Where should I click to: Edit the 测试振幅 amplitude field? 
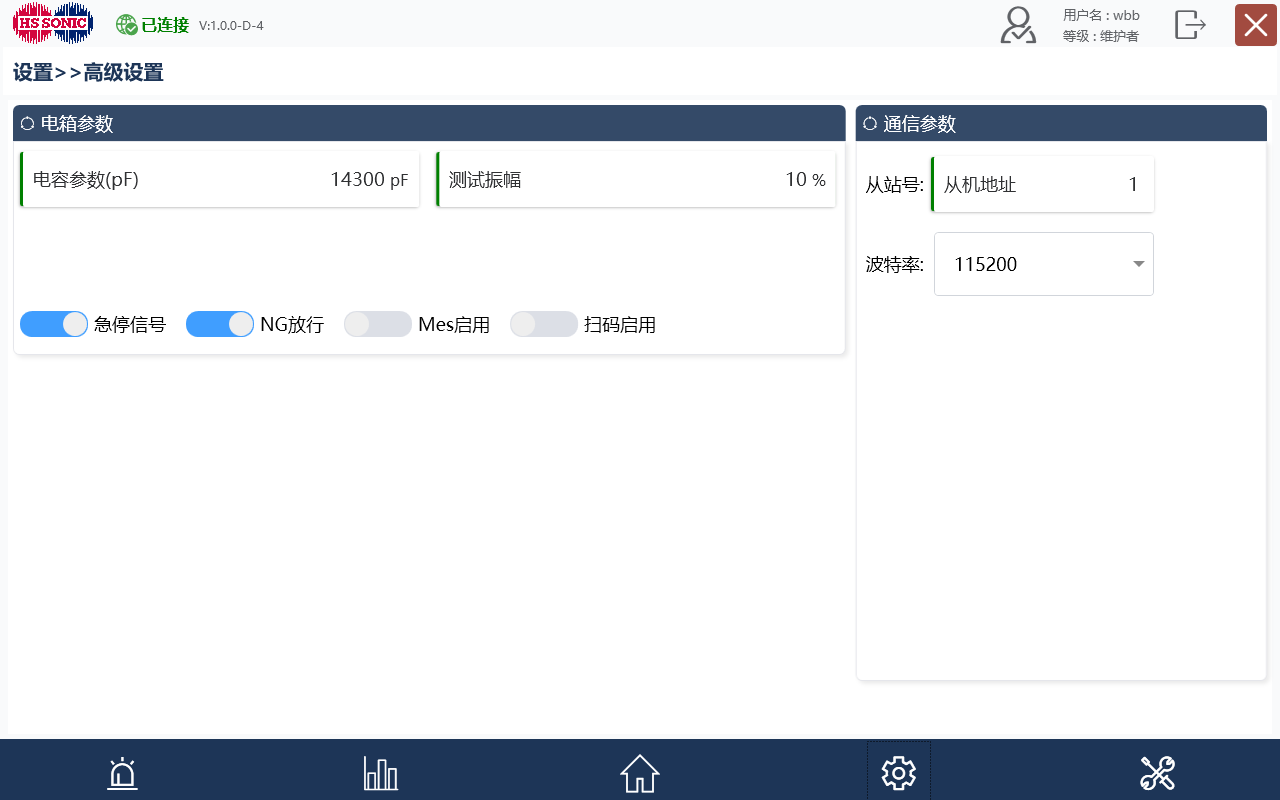636,180
